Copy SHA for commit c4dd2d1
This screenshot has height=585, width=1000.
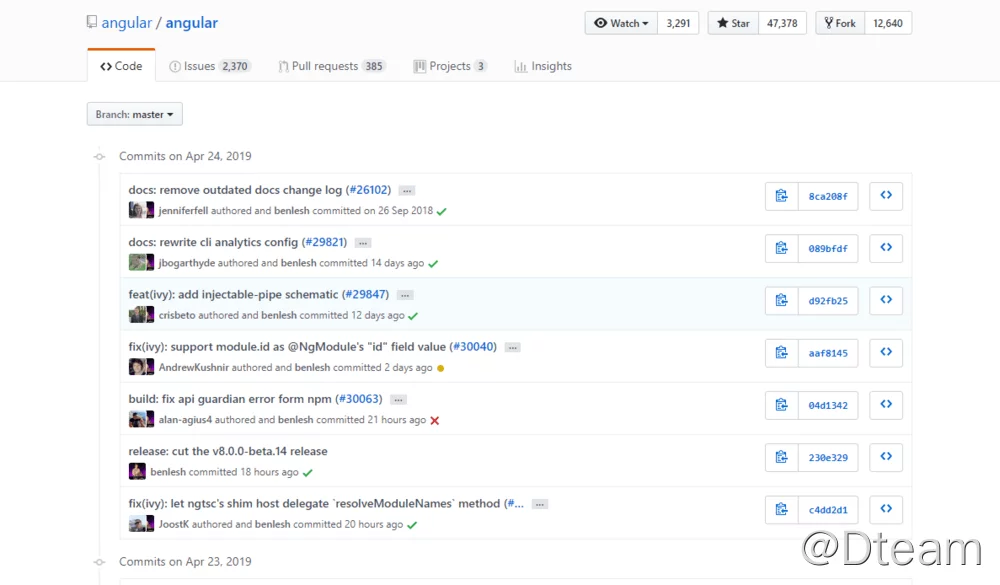781,510
